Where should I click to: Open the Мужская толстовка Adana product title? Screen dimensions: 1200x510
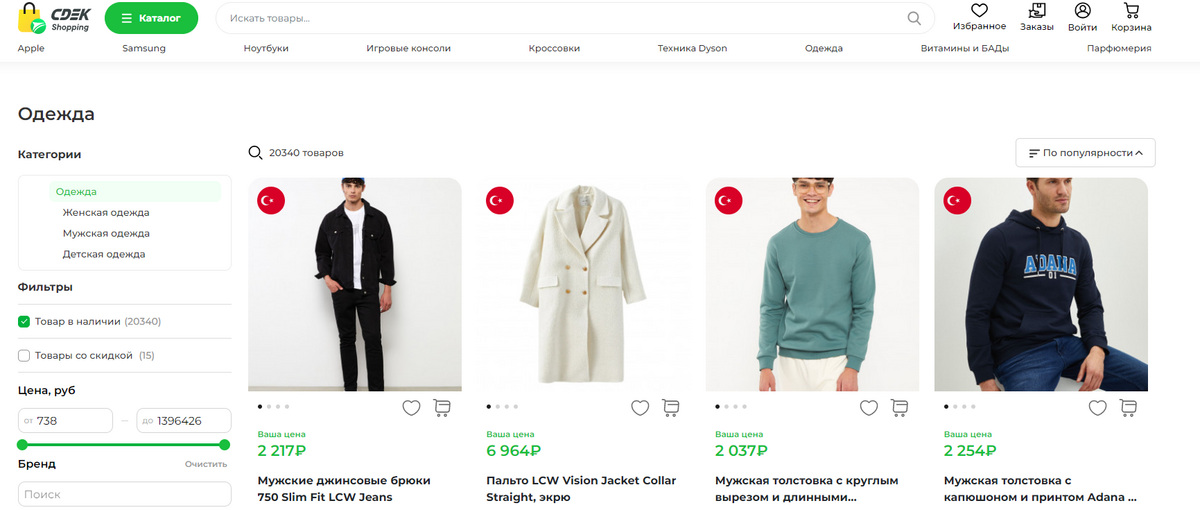[x=1040, y=488]
